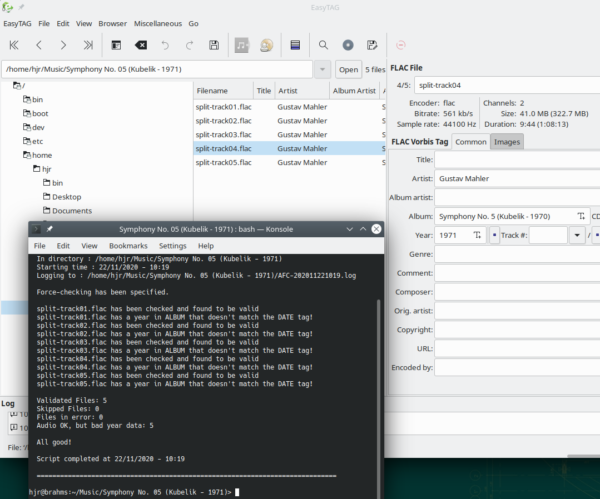This screenshot has width=600, height=499.
Task: Show artist and album view icon
Action: click(x=266, y=45)
